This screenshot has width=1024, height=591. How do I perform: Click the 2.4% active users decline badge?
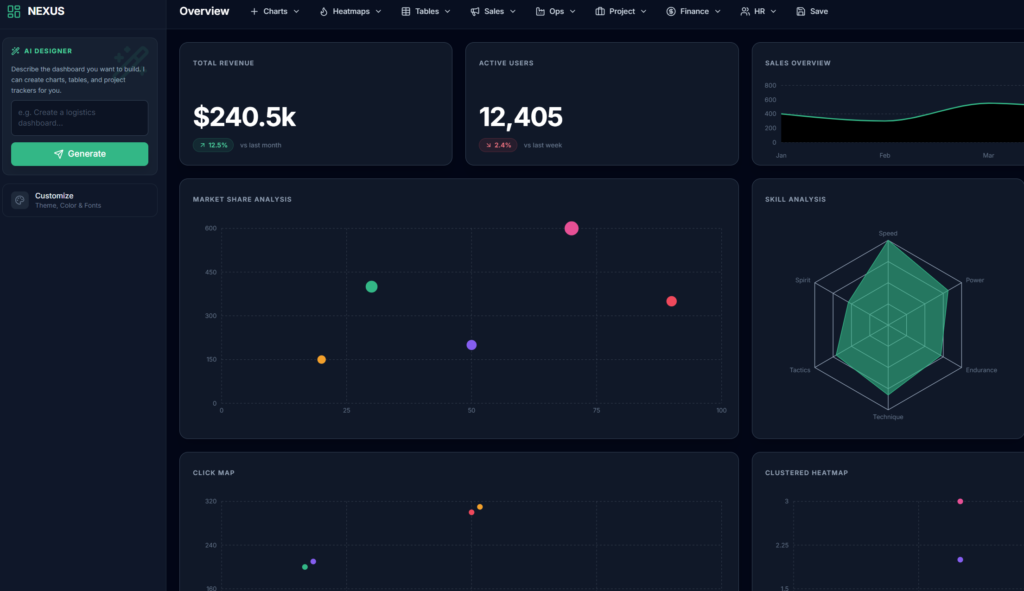(x=498, y=145)
